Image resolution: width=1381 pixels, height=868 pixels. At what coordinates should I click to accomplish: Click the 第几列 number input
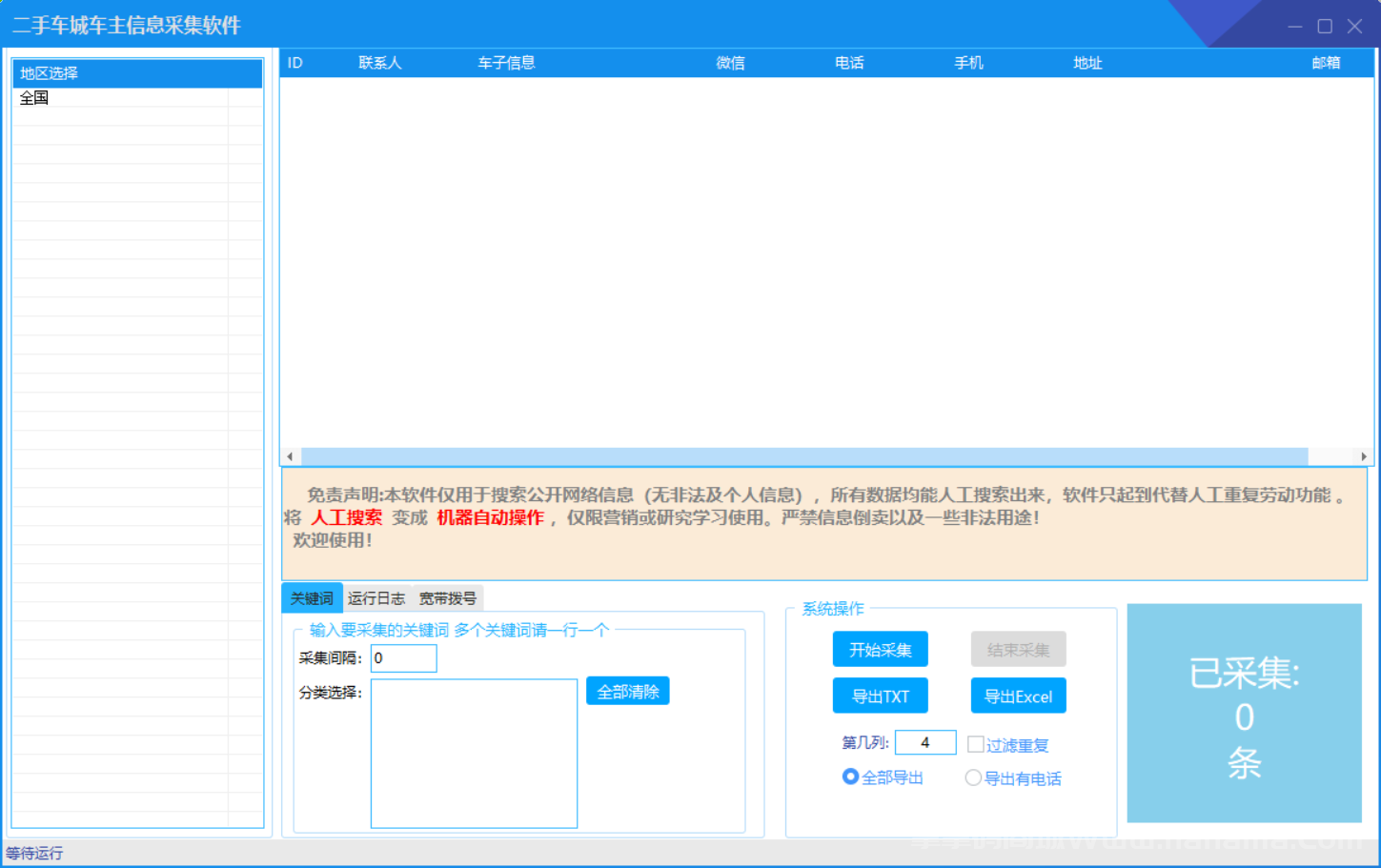925,742
